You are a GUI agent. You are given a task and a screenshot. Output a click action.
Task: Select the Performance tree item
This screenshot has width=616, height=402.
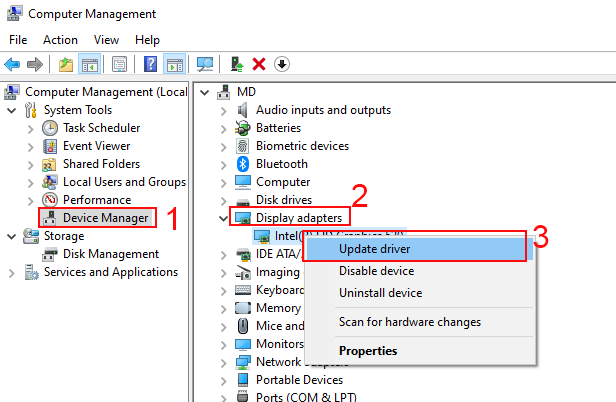[x=97, y=200]
